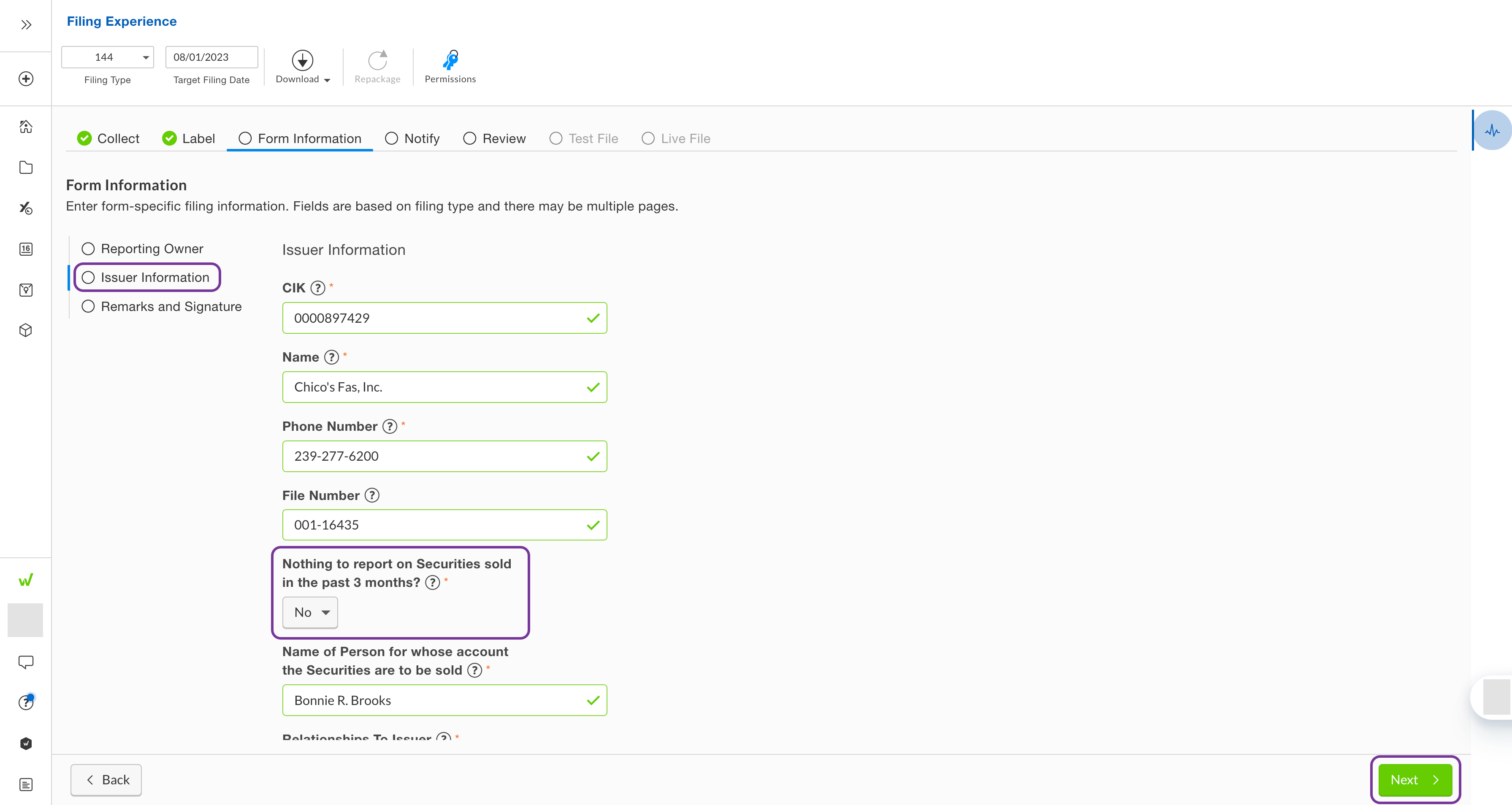Click the help question-mark icon in the sidebar
The height and width of the screenshot is (805, 1512).
click(x=25, y=702)
